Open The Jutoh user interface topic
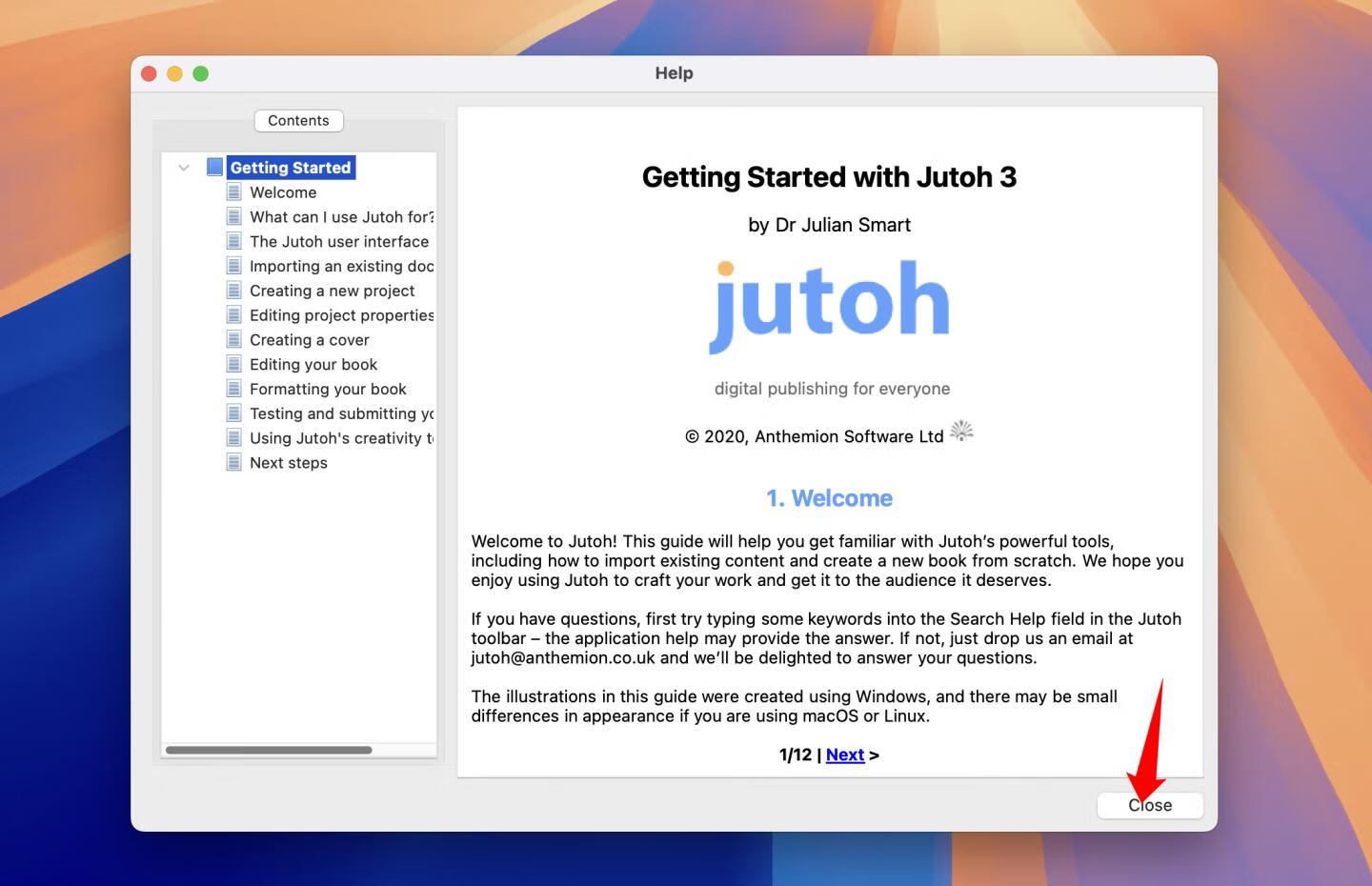Screen dimensions: 1372x886 point(339,242)
